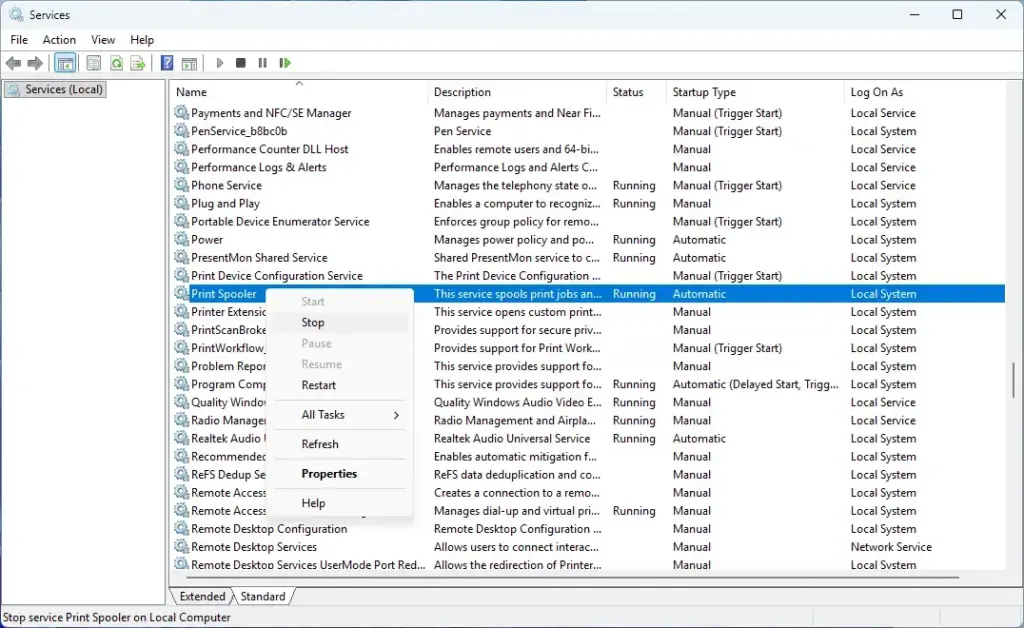
Task: Switch to the Standard tab
Action: pyautogui.click(x=263, y=596)
